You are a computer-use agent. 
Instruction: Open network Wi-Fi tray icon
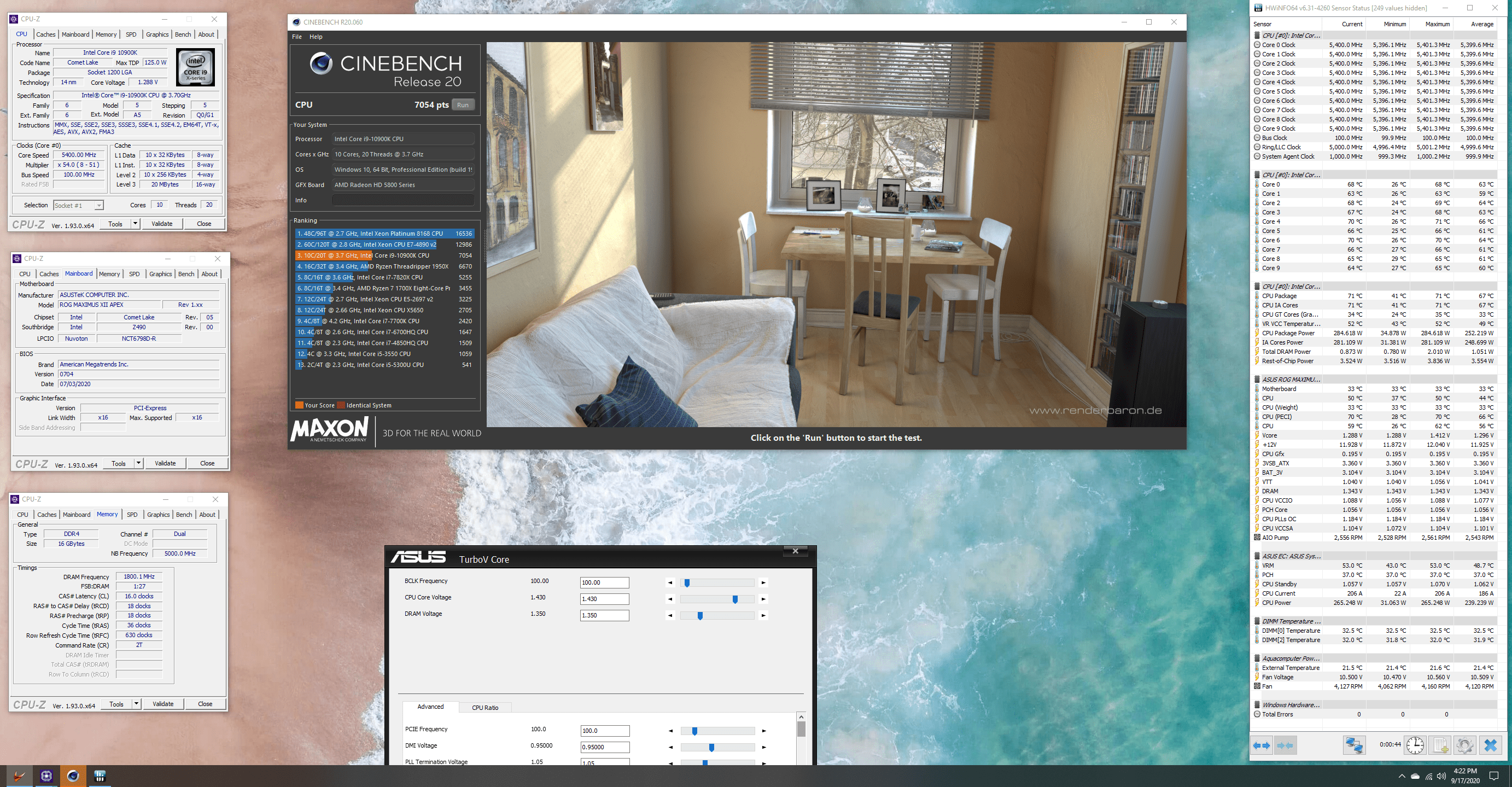[x=1429, y=777]
